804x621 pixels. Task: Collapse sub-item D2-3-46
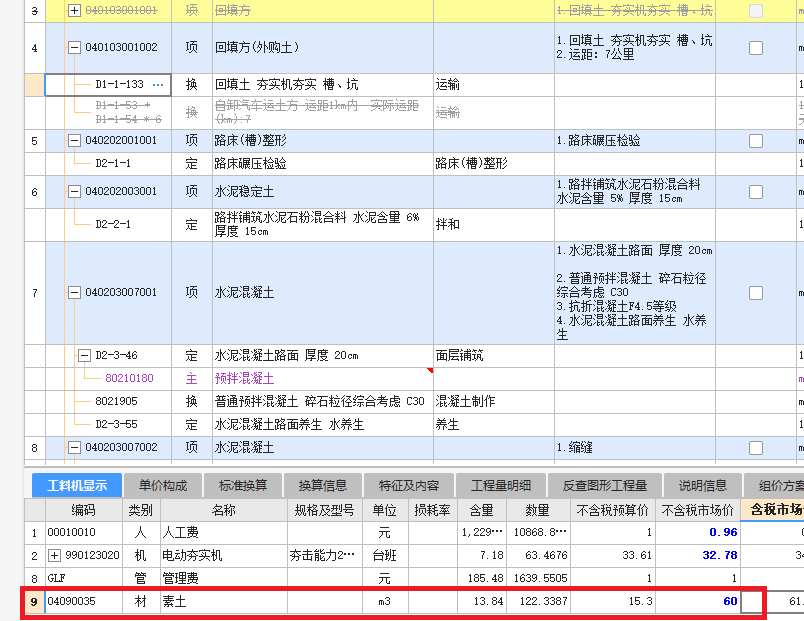(85, 355)
